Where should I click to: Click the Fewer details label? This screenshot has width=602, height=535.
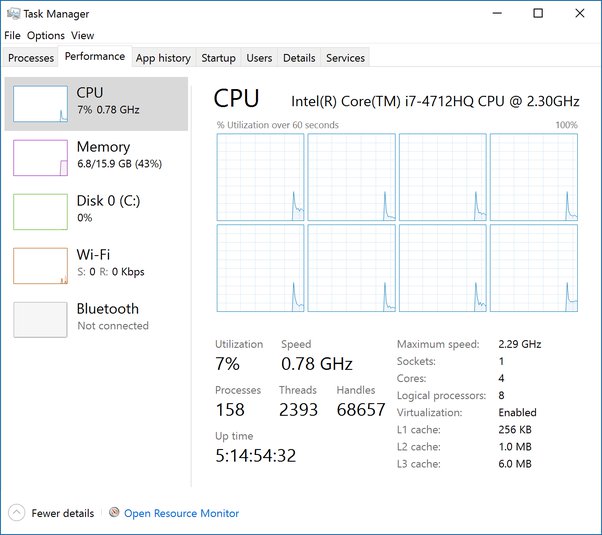click(63, 513)
